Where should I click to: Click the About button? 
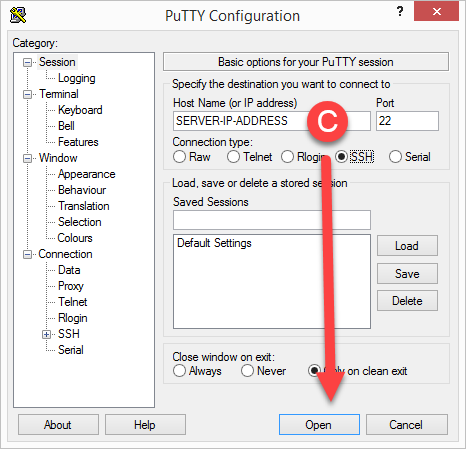(x=58, y=425)
